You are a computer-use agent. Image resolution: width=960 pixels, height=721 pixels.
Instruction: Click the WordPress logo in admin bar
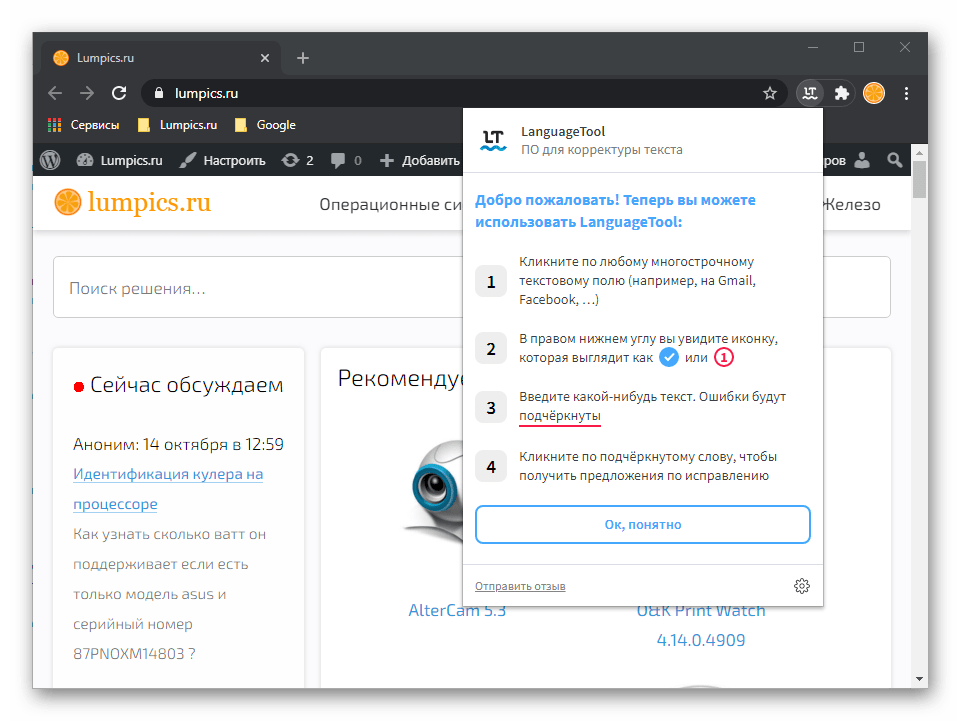tap(50, 160)
